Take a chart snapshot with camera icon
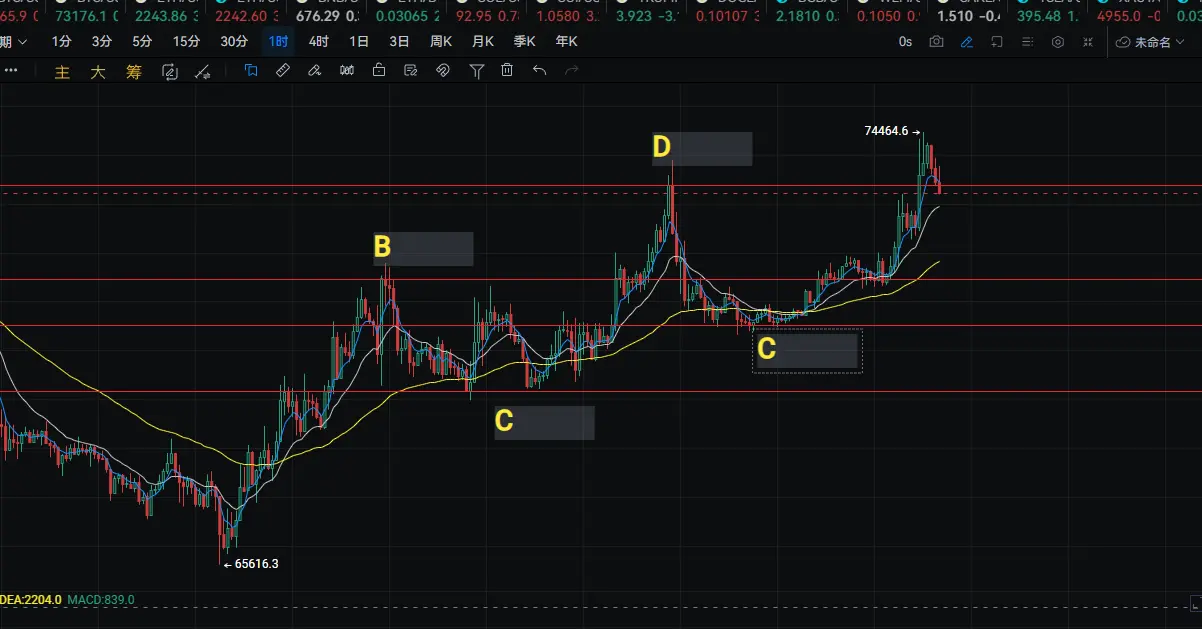1202x629 pixels. point(936,42)
